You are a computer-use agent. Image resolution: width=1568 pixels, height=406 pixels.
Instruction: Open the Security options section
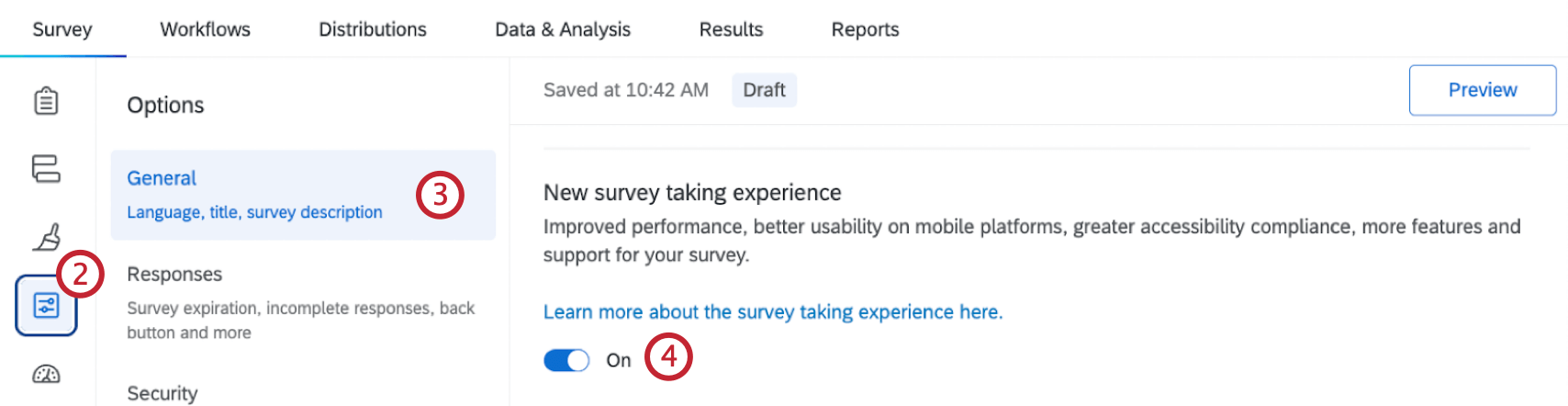pos(162,393)
